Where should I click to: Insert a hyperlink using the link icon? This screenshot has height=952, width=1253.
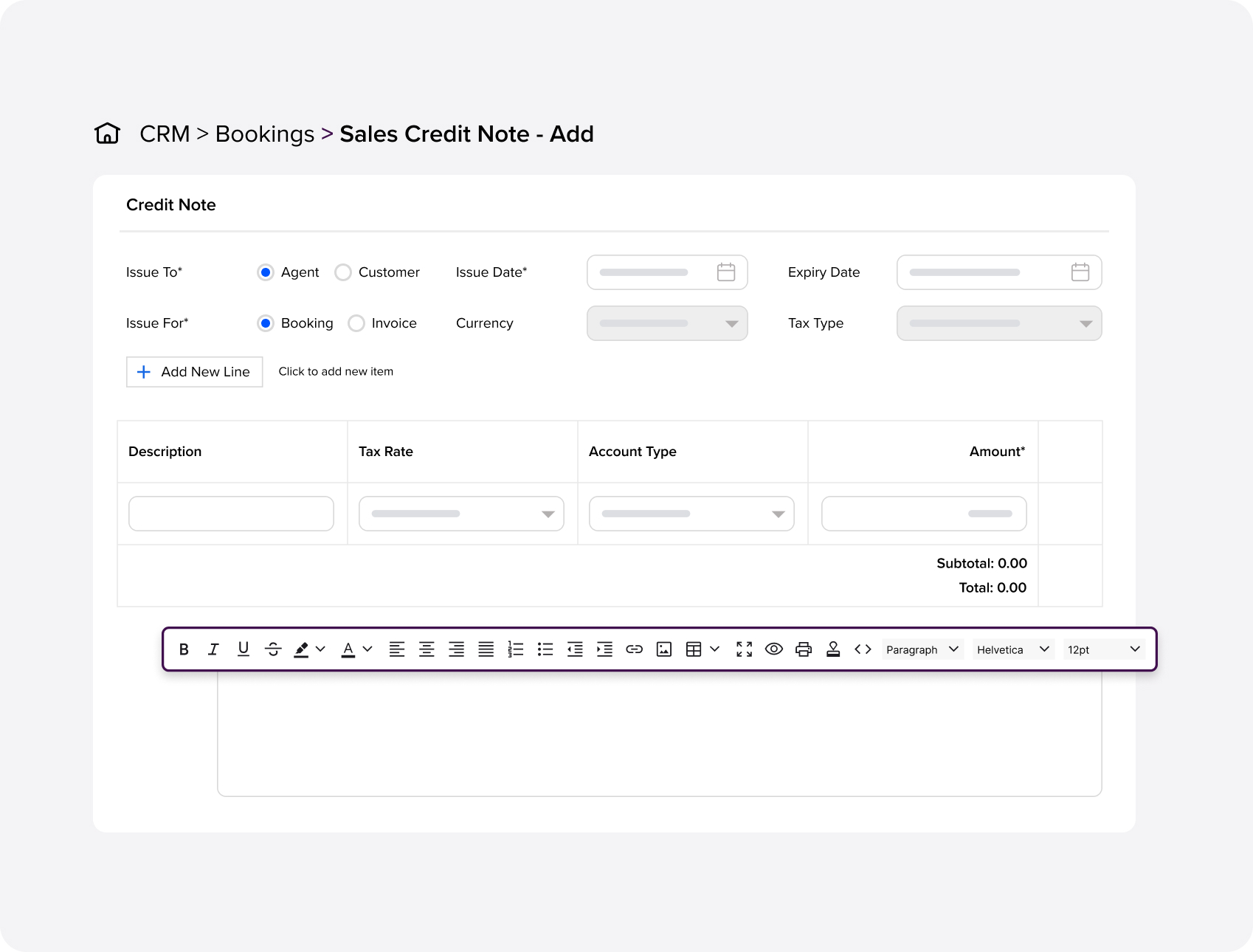pos(635,649)
